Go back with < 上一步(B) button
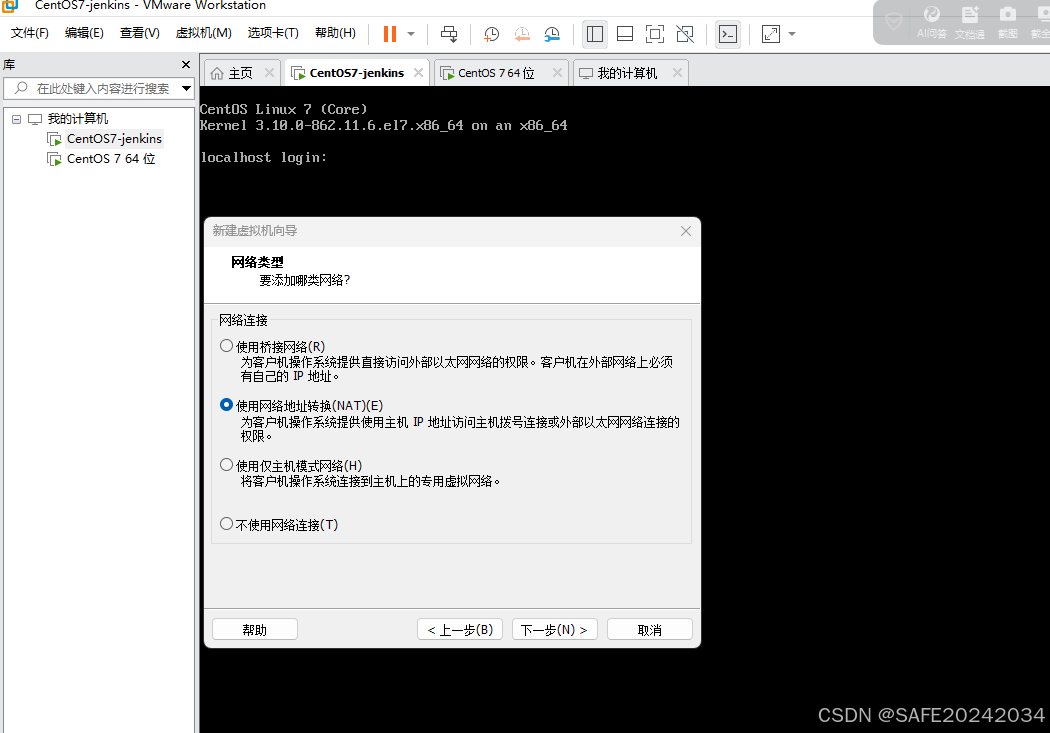Screen dimensions: 1050x733 [x=459, y=629]
